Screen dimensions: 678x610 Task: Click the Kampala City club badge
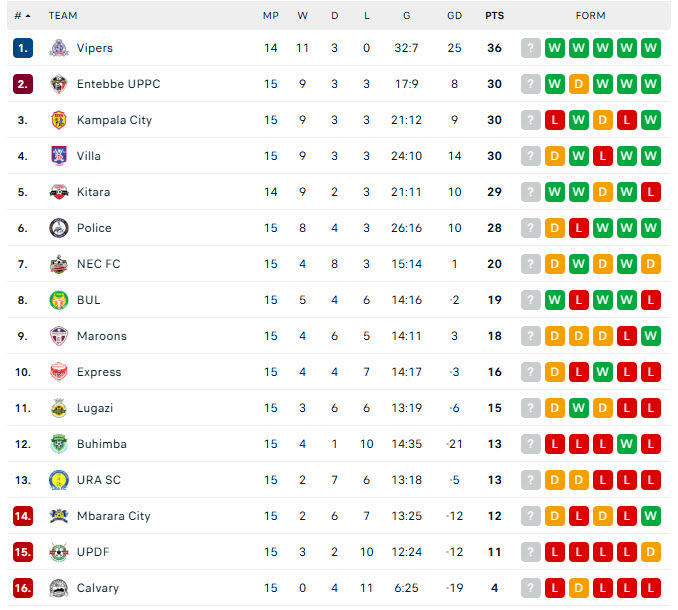(58, 120)
